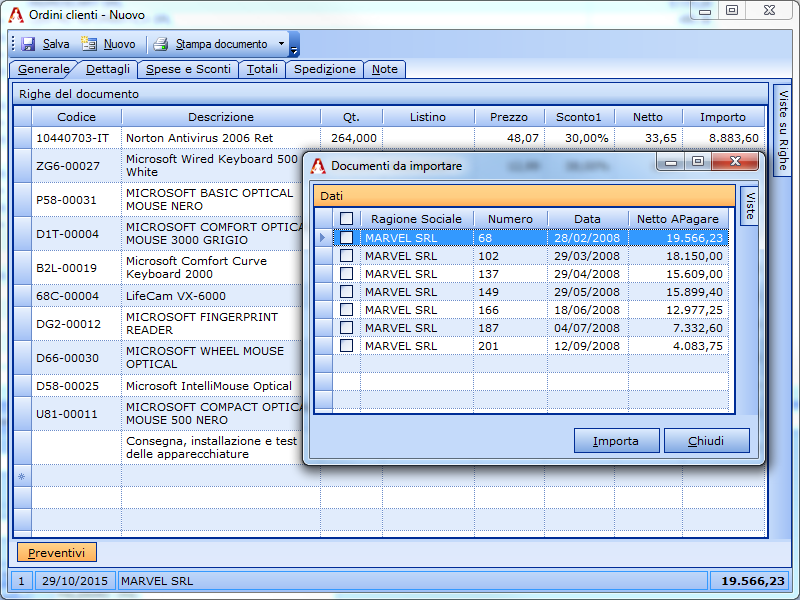Toggle the select-all checkbox in the header row
Image resolution: width=800 pixels, height=600 pixels.
pos(346,219)
